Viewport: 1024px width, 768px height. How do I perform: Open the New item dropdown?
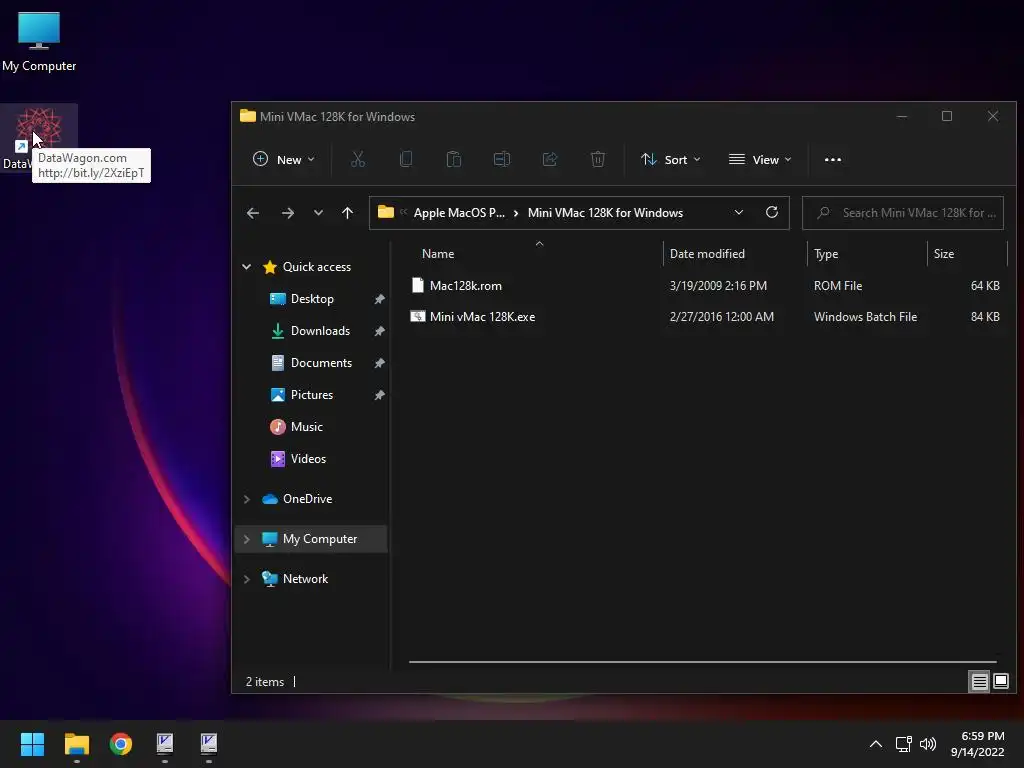pyautogui.click(x=283, y=159)
